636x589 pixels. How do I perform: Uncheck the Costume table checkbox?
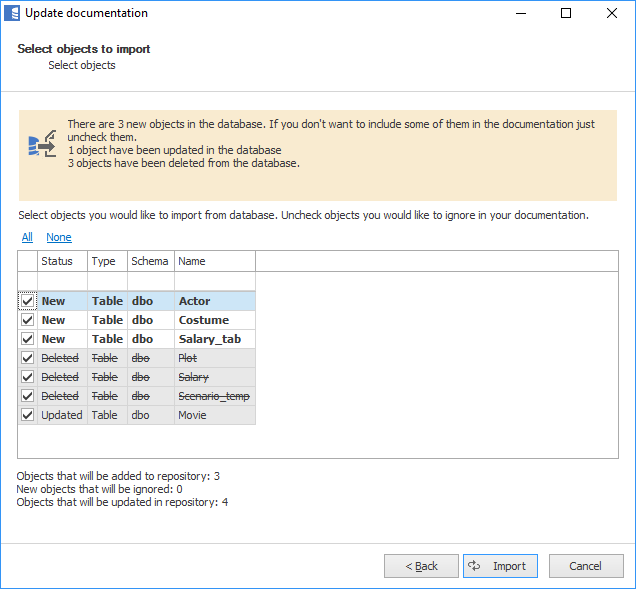point(27,320)
